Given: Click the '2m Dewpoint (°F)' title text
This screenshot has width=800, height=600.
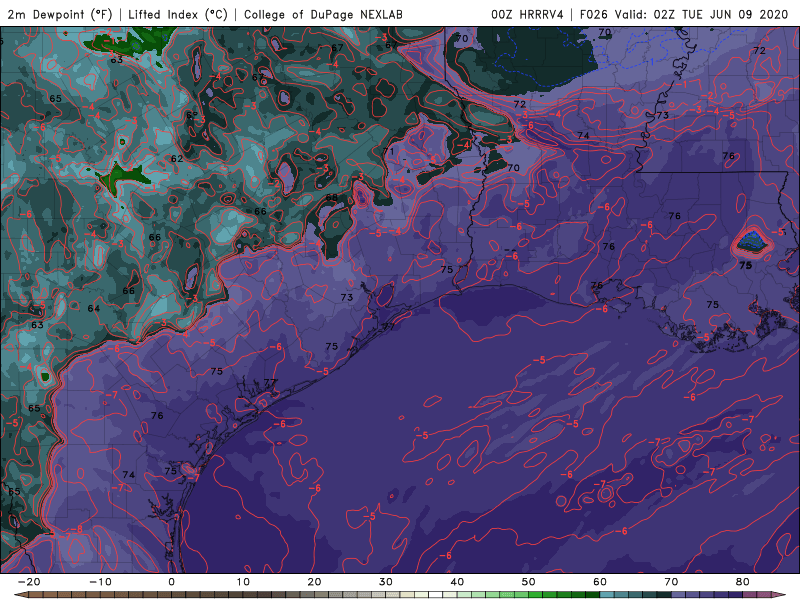Looking at the screenshot, I should [x=60, y=14].
